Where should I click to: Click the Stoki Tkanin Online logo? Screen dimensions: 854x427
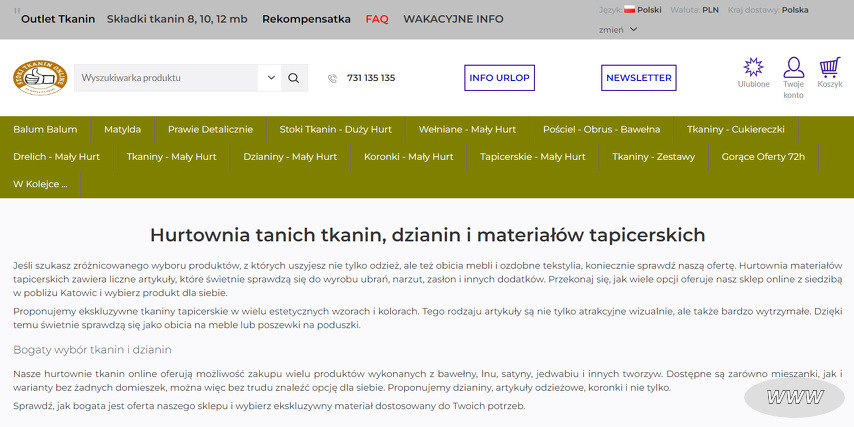pos(40,78)
